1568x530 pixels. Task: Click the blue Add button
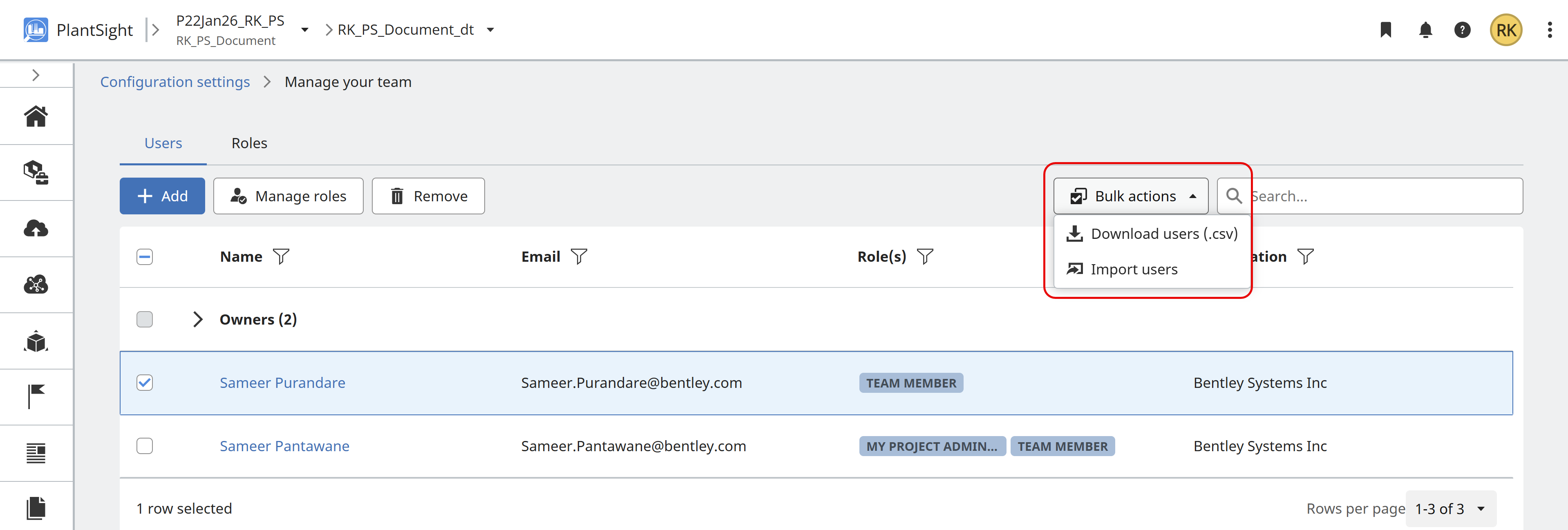click(162, 196)
